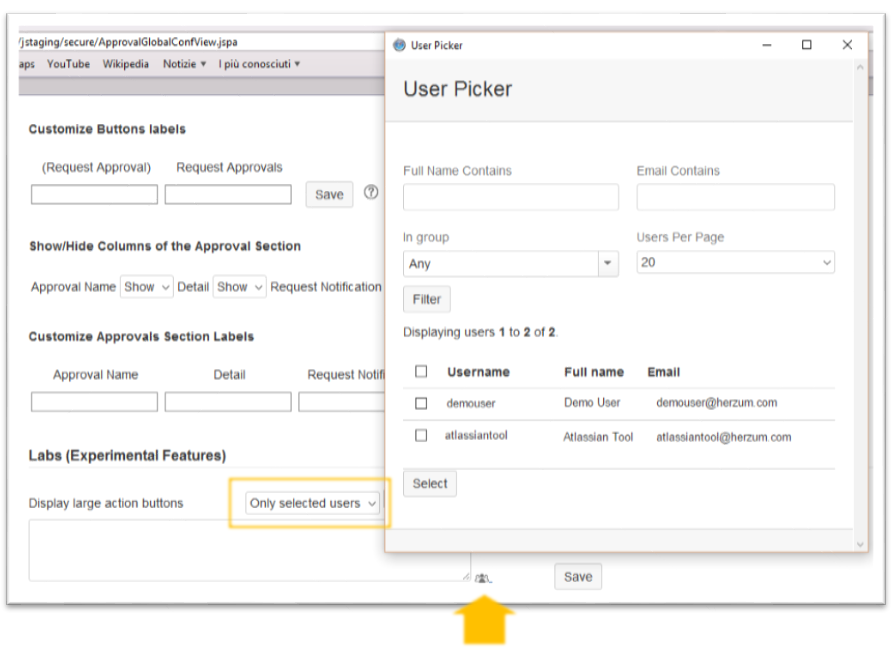Close the User Picker popup window
The image size is (895, 662).
pos(847,45)
